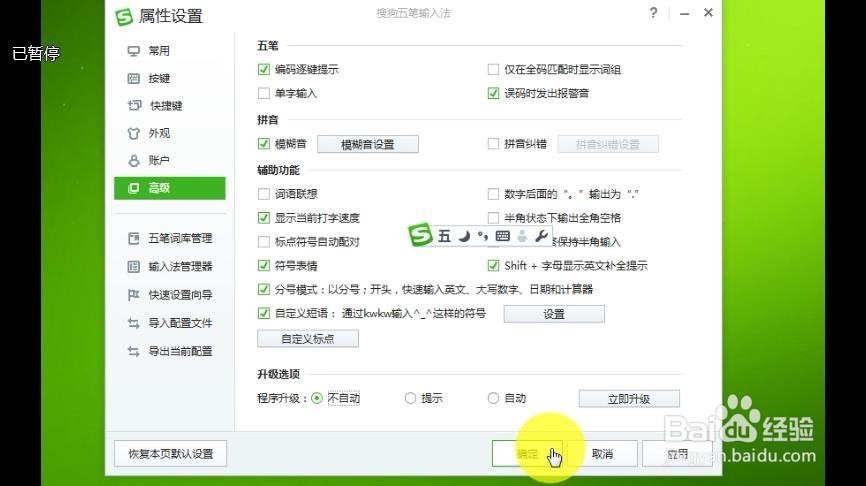The width and height of the screenshot is (866, 486).
Task: Click the arrows icon beside 导出当前配置
Action: coord(134,351)
